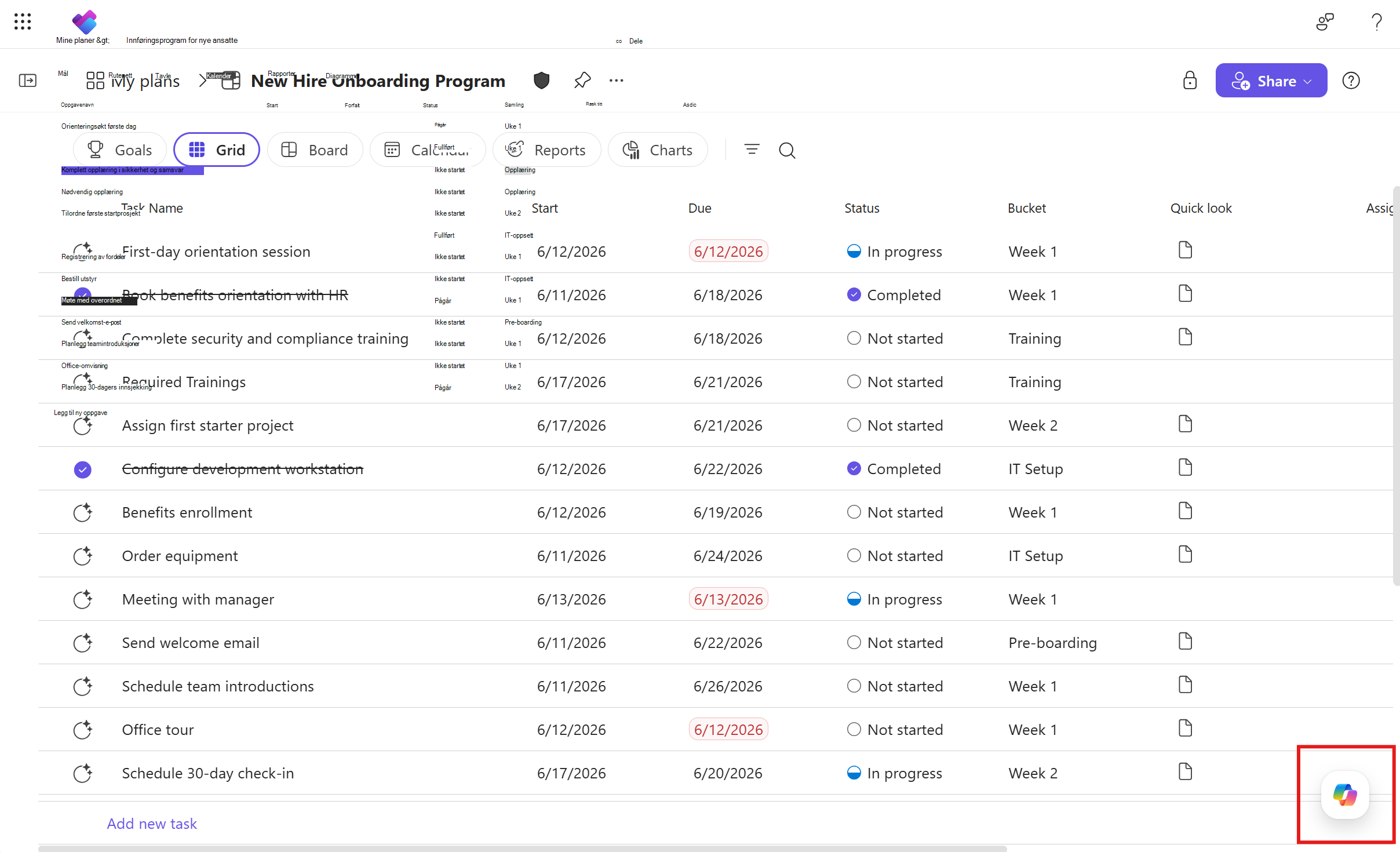Open status dropdown for Benefits enrollment
The image size is (1400, 852).
(x=895, y=512)
